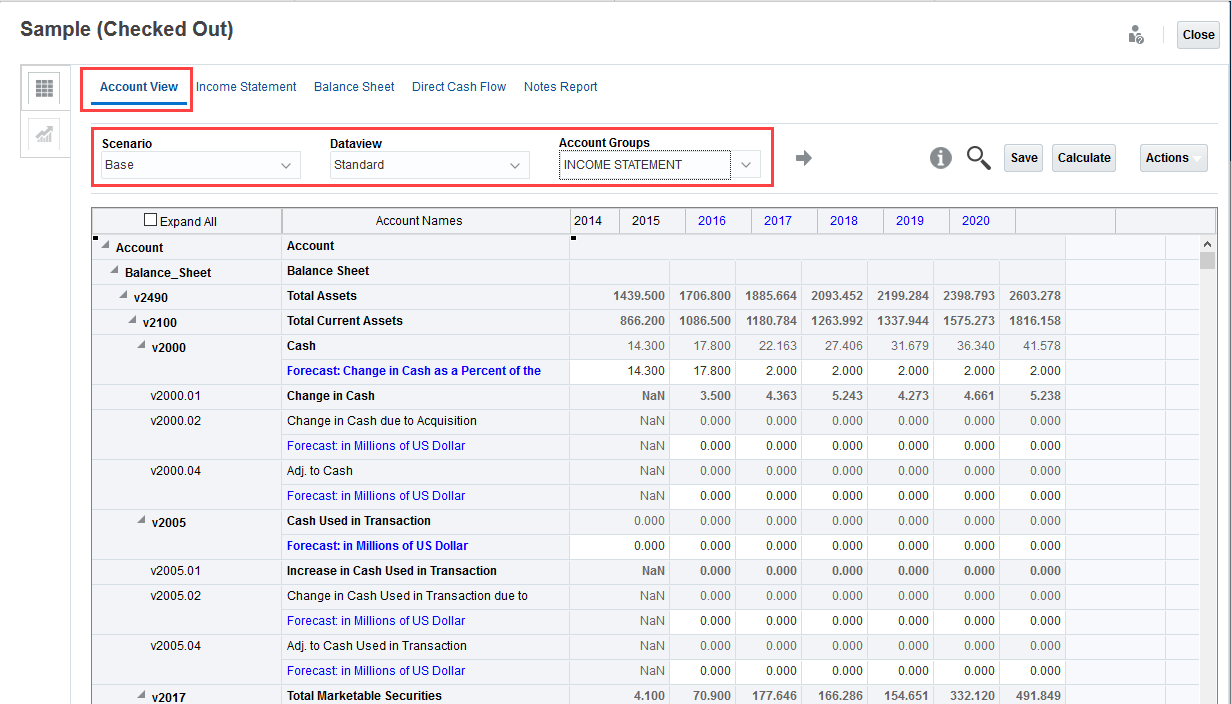Click the user profile icon near Close
The height and width of the screenshot is (704, 1231).
click(x=1135, y=33)
